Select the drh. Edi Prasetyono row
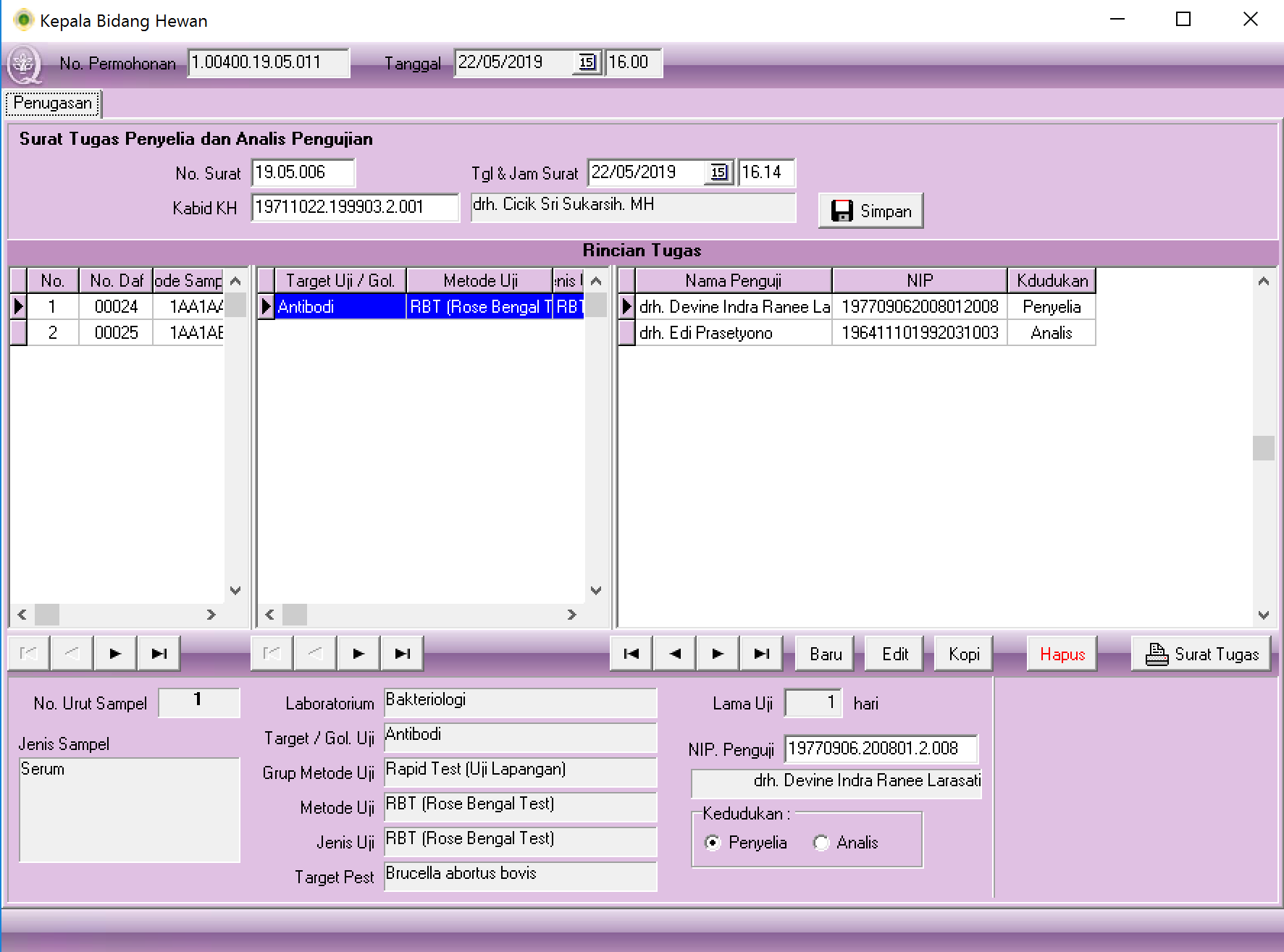The width and height of the screenshot is (1284, 952). coord(733,333)
